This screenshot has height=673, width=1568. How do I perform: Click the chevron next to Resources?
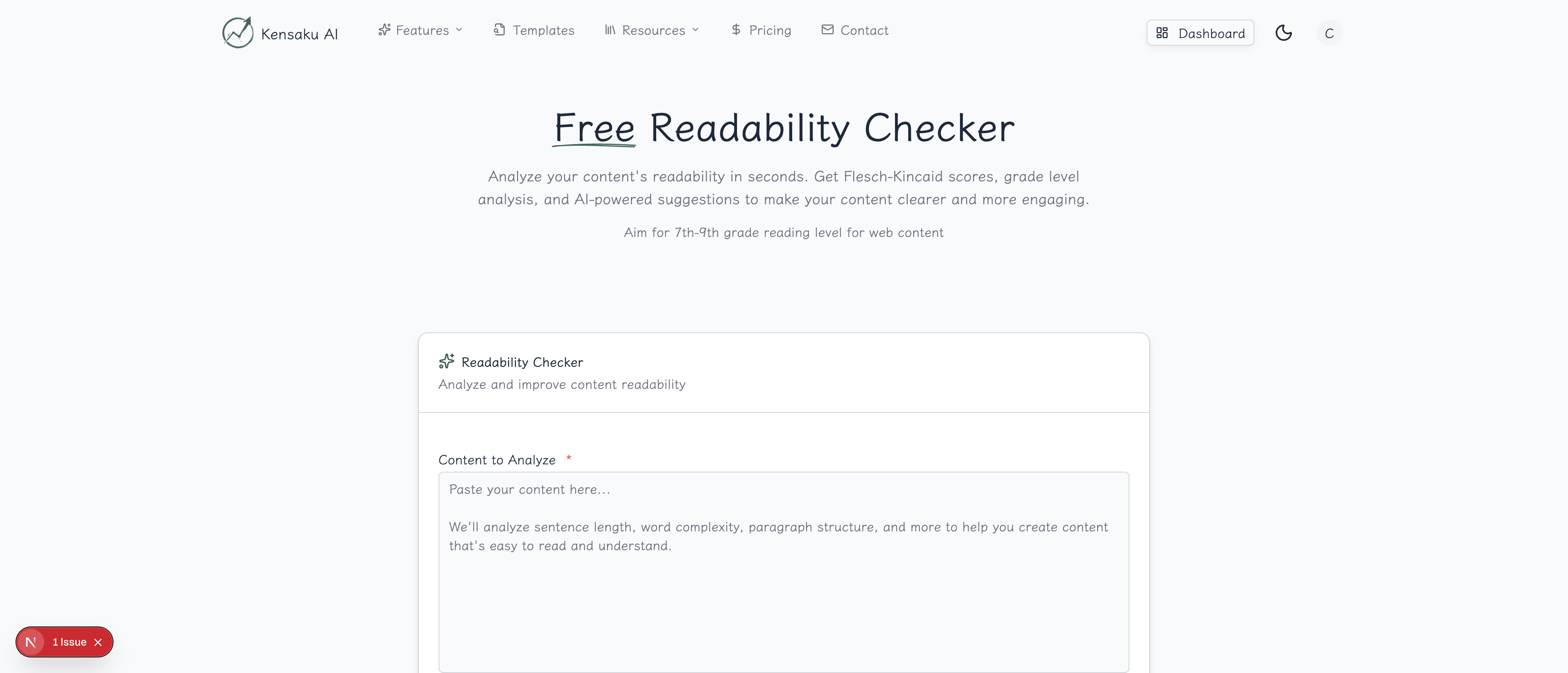point(696,30)
